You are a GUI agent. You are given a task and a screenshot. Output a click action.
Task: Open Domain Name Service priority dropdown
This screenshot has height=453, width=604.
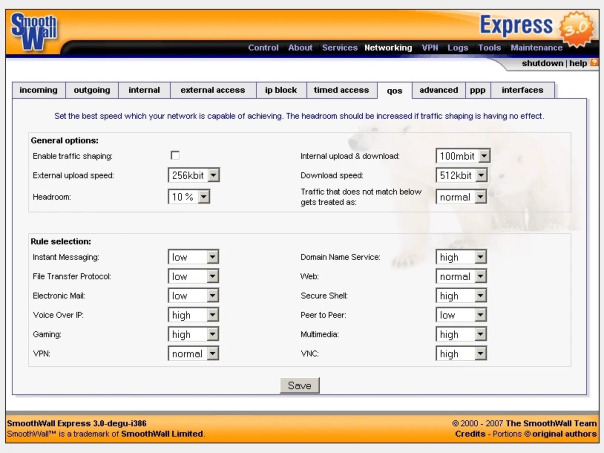pos(461,257)
